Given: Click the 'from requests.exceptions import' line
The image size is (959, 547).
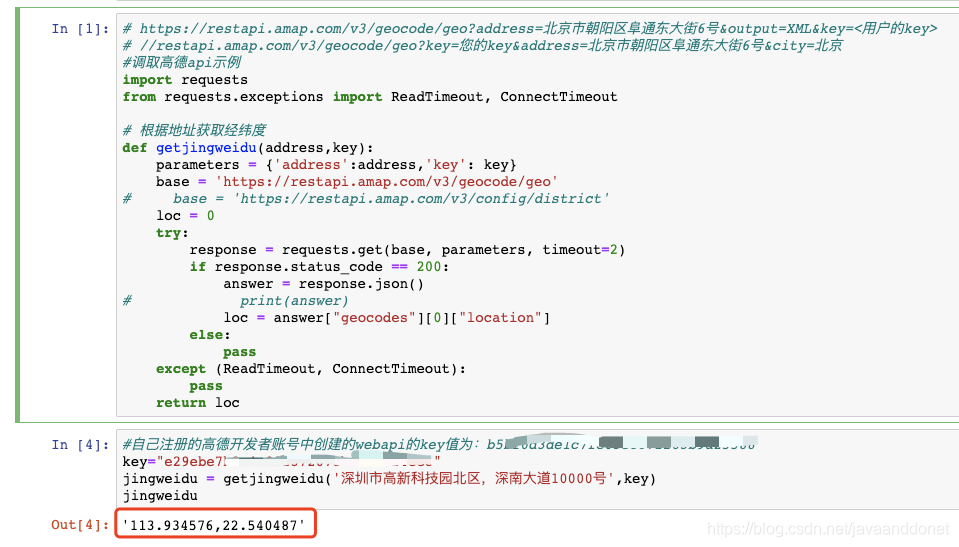Looking at the screenshot, I should (x=370, y=97).
